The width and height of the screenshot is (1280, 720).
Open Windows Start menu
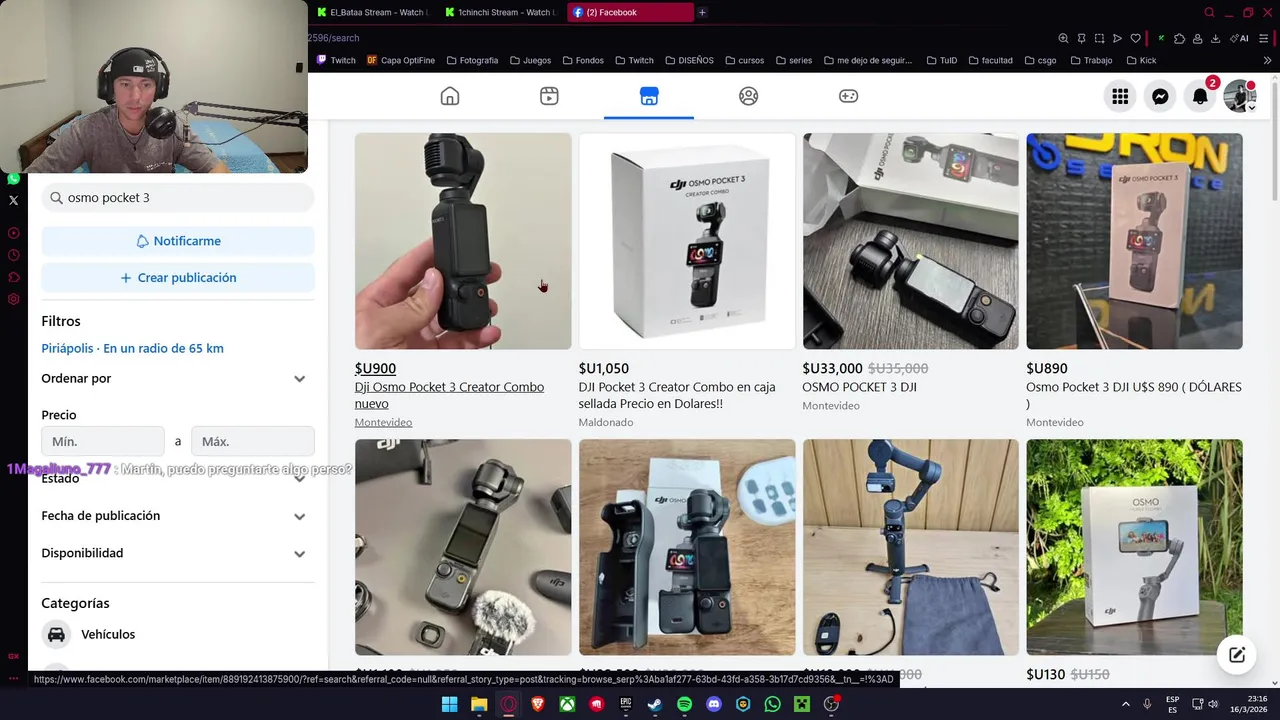tap(450, 704)
